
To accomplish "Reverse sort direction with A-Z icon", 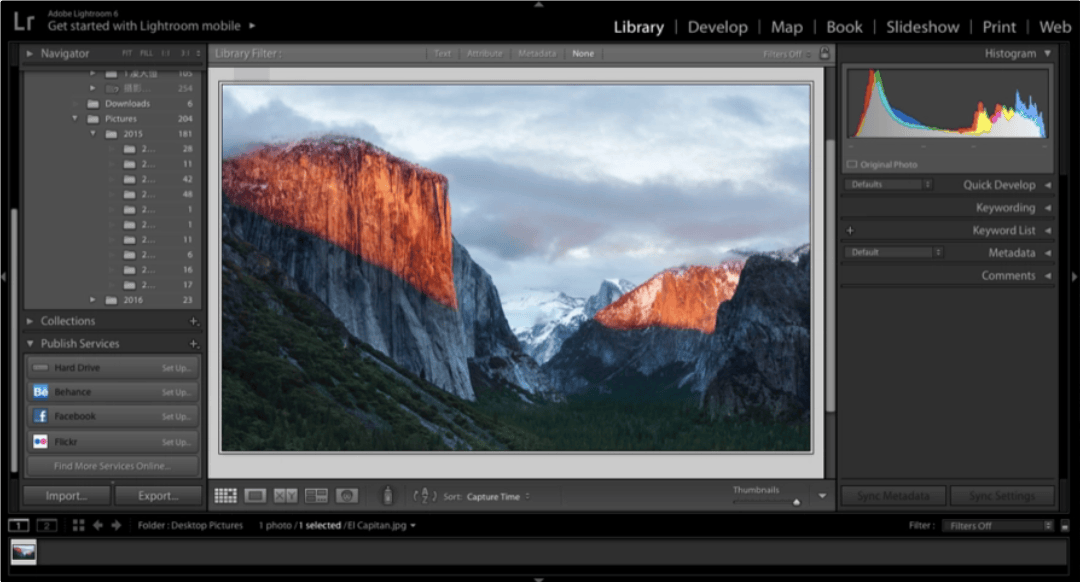I will [x=425, y=495].
